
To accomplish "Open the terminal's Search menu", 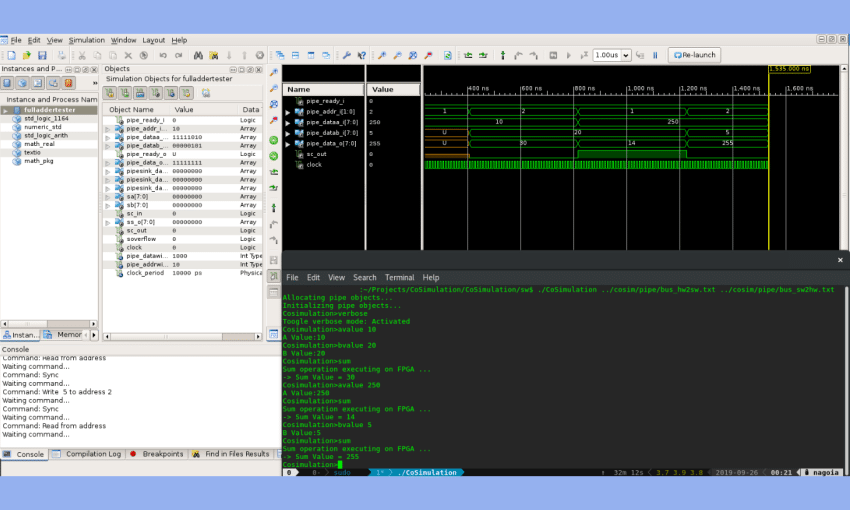I will pos(365,277).
